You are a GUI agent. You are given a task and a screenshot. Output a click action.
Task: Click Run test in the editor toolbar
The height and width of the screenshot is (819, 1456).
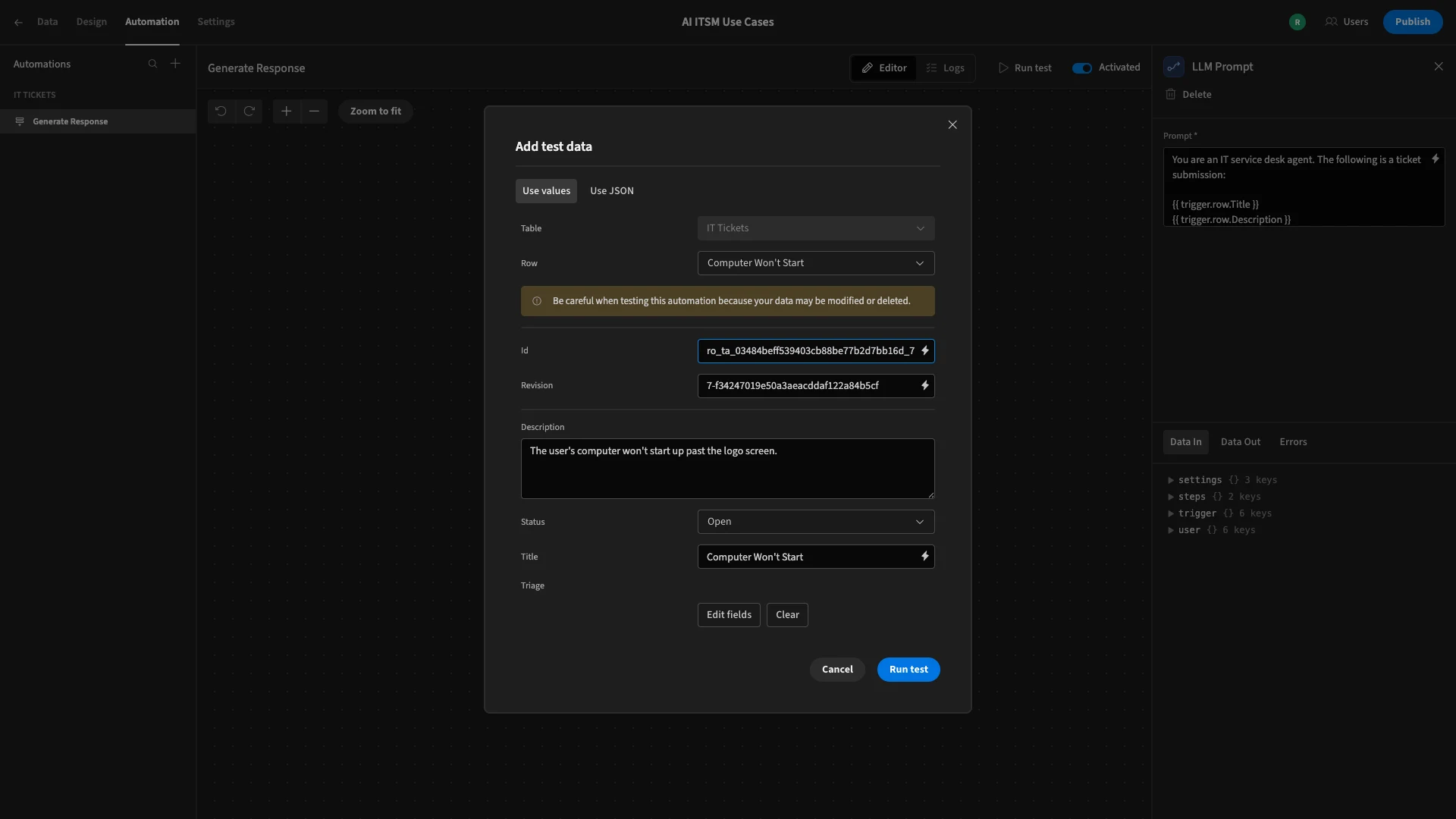click(1025, 68)
